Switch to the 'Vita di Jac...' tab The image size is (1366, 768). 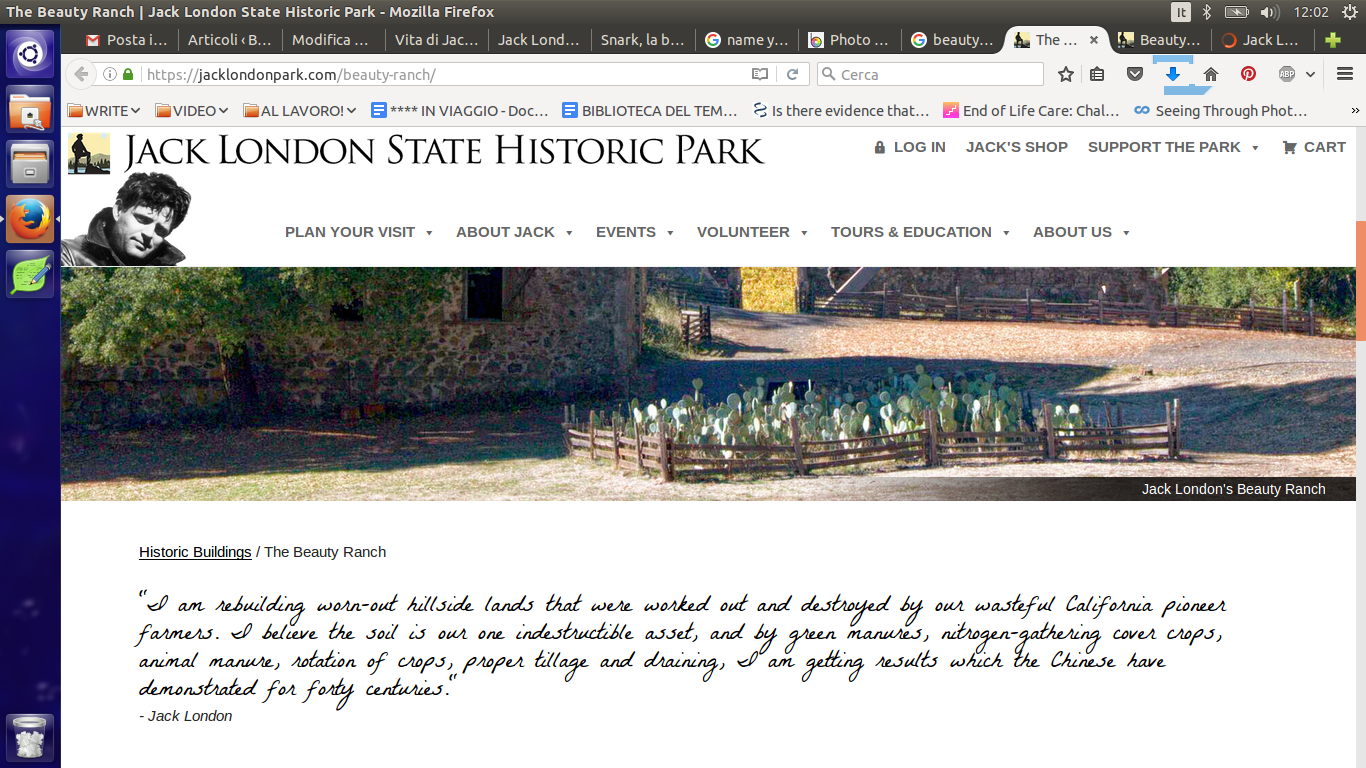point(435,40)
